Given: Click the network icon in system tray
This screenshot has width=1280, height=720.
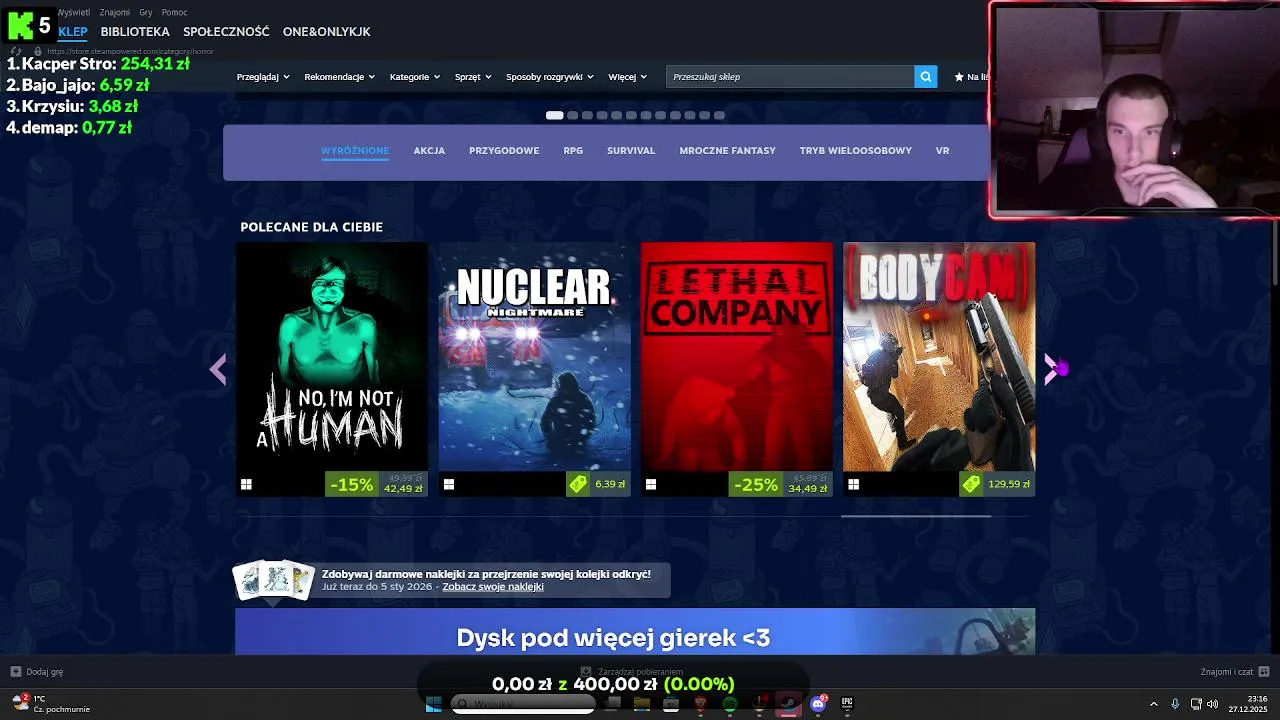Looking at the screenshot, I should coord(1196,704).
